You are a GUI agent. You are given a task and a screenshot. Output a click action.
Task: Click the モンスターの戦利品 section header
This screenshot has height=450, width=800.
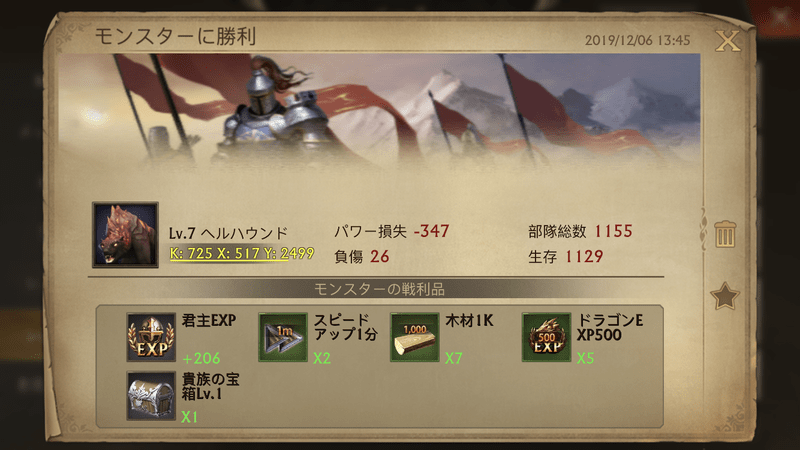click(379, 289)
